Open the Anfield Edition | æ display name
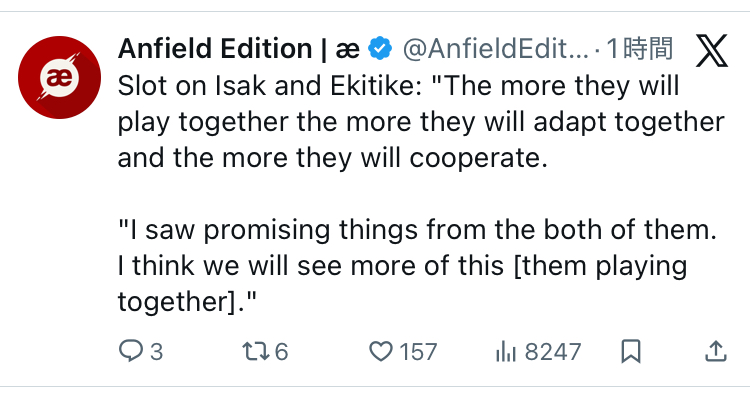 pyautogui.click(x=239, y=48)
